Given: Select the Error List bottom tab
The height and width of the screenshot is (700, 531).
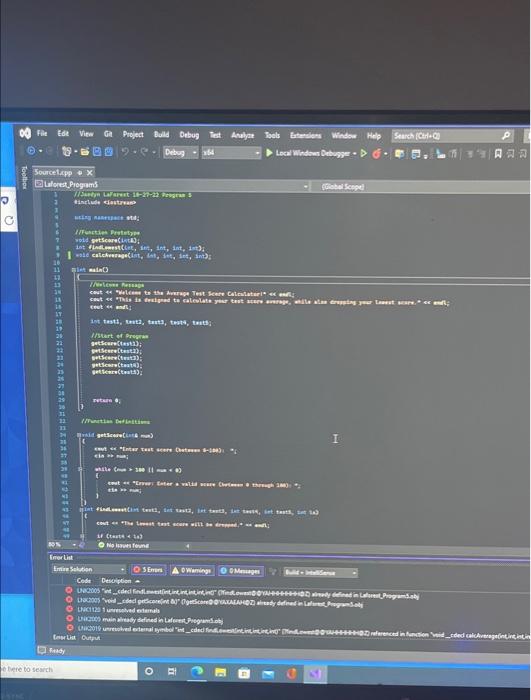Looking at the screenshot, I should pyautogui.click(x=64, y=638).
